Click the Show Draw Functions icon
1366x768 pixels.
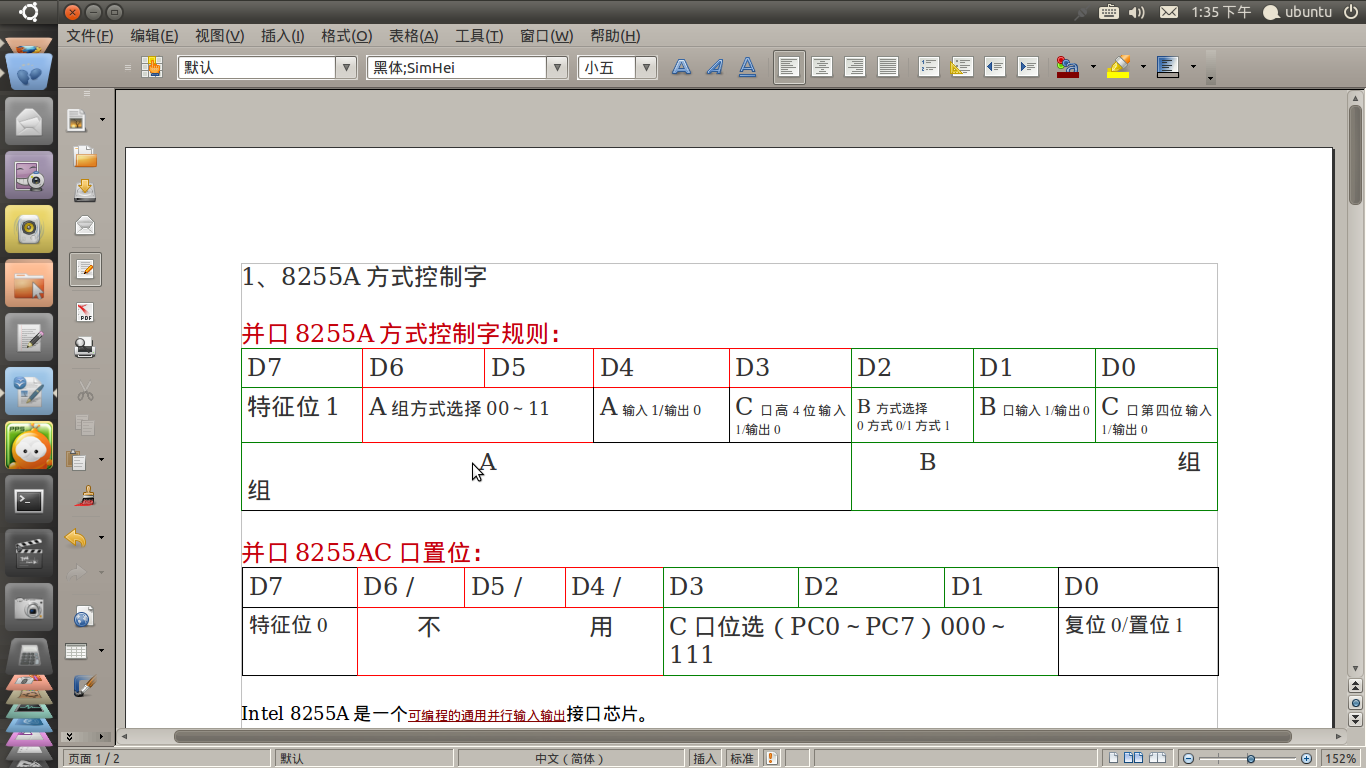coord(85,686)
